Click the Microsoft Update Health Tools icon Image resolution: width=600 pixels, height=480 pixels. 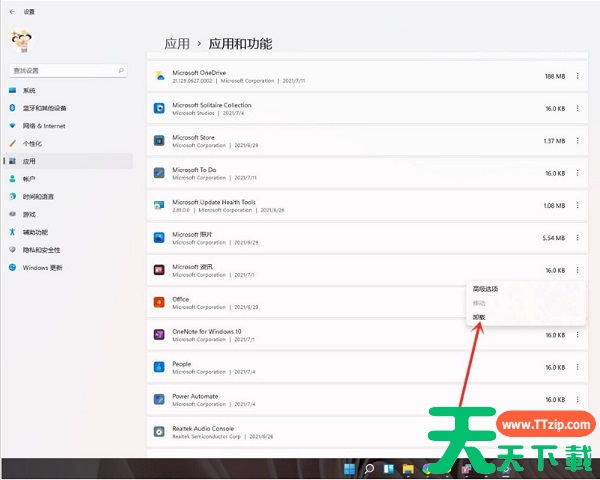pyautogui.click(x=159, y=206)
